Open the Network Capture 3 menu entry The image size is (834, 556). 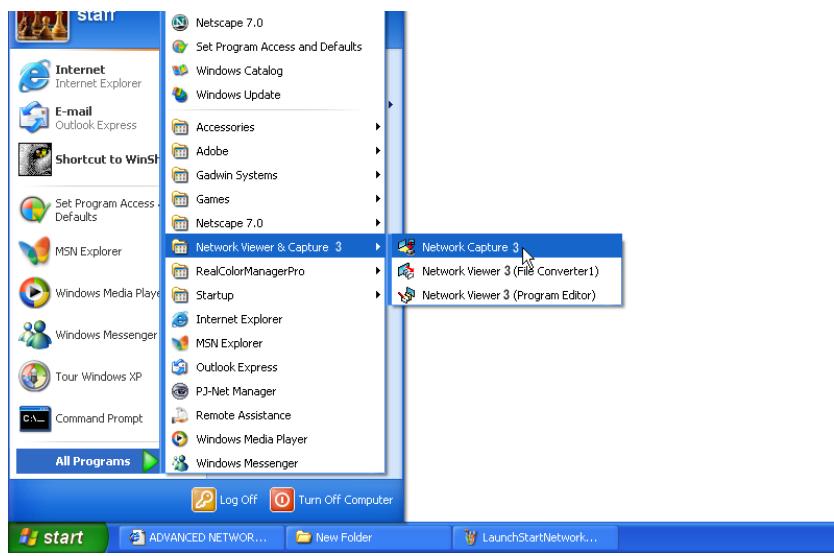(506, 247)
